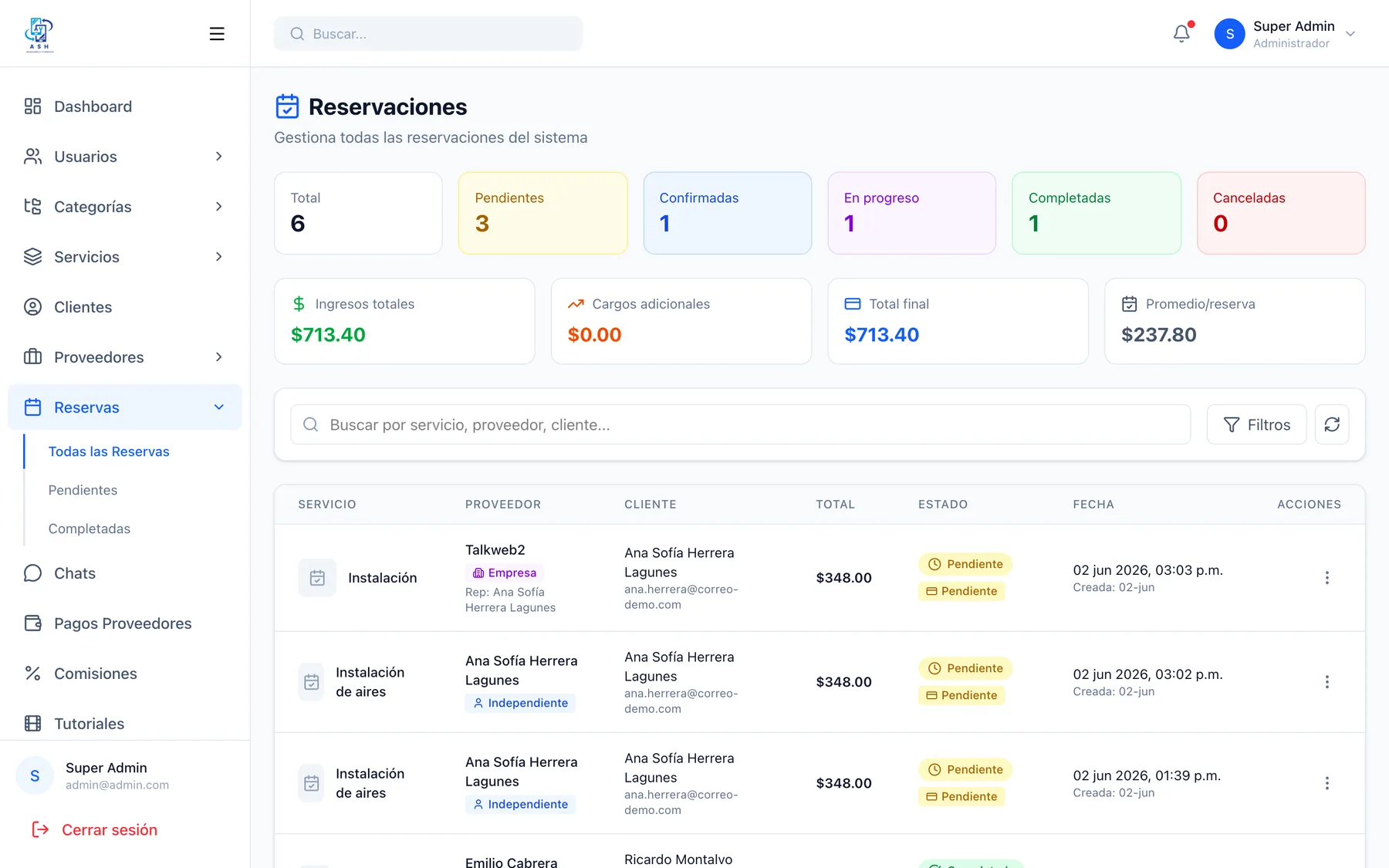The image size is (1389, 868).
Task: Click the service icon in the 03:02 p.m. row
Action: pyautogui.click(x=311, y=682)
